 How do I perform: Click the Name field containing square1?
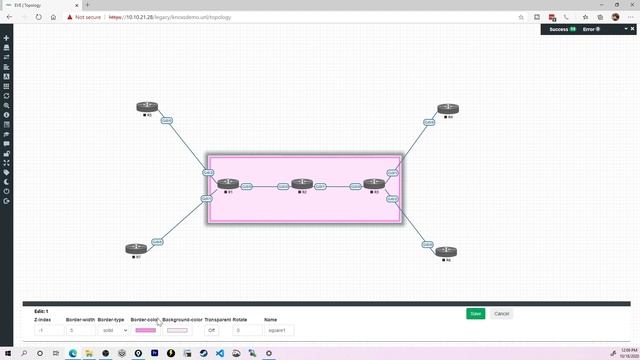tap(279, 330)
